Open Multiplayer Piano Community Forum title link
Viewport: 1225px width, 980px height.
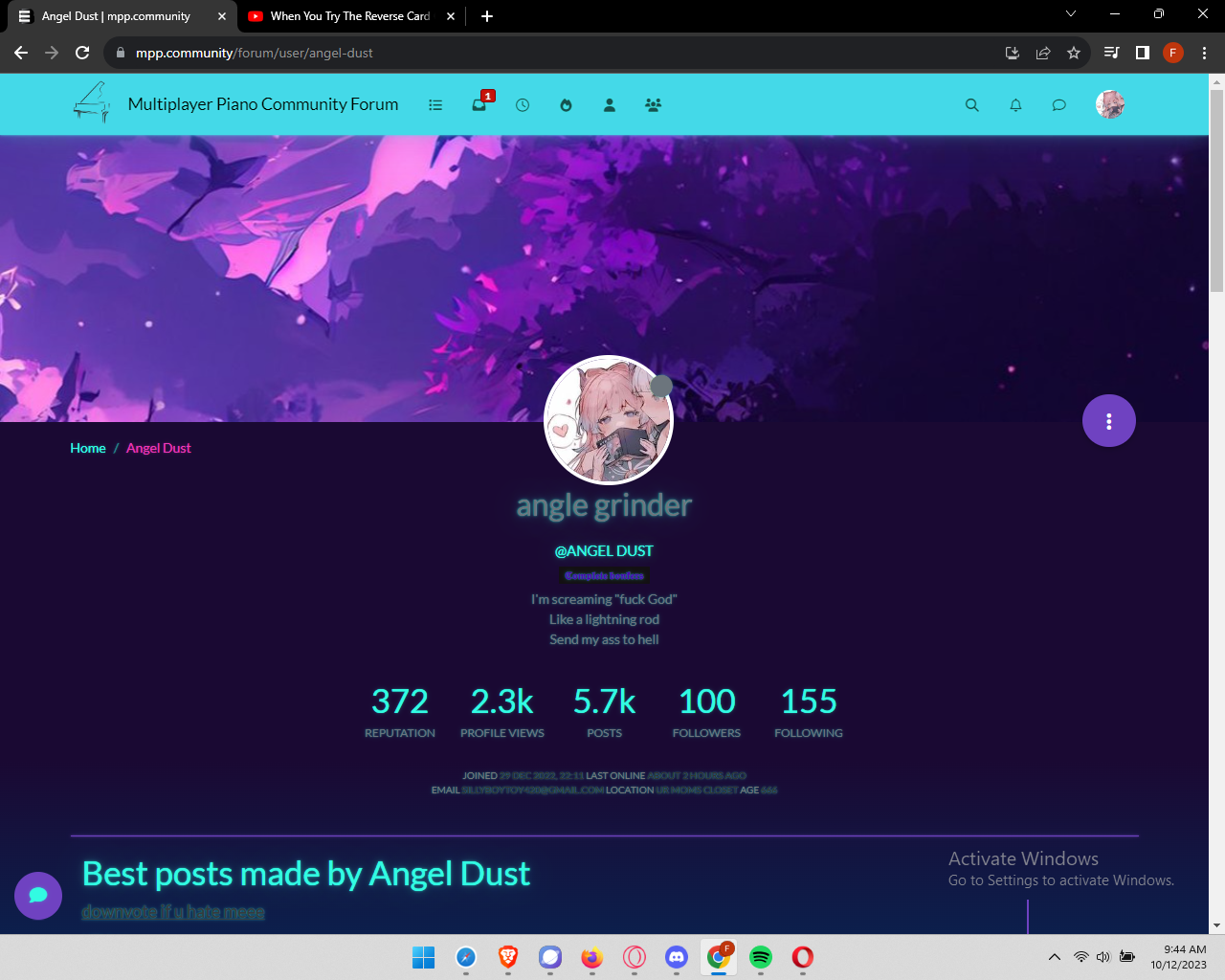[x=263, y=104]
